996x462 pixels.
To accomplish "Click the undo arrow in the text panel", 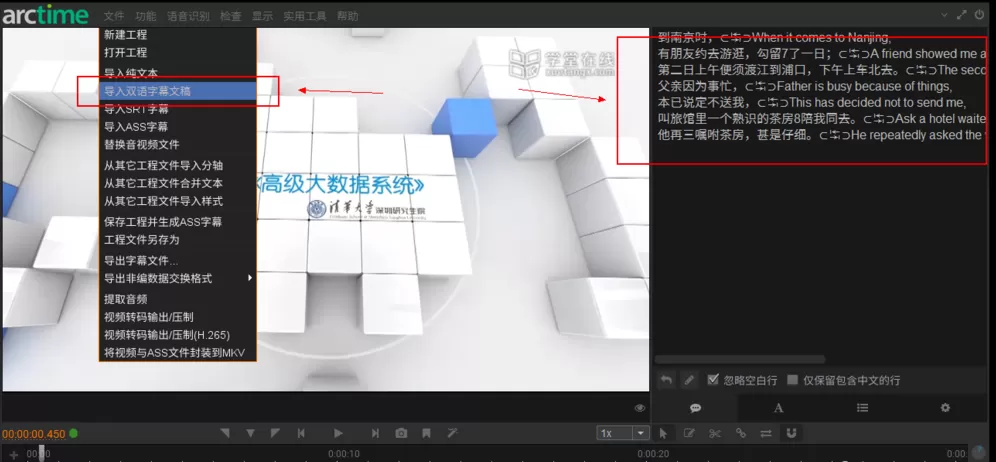I will [x=666, y=380].
